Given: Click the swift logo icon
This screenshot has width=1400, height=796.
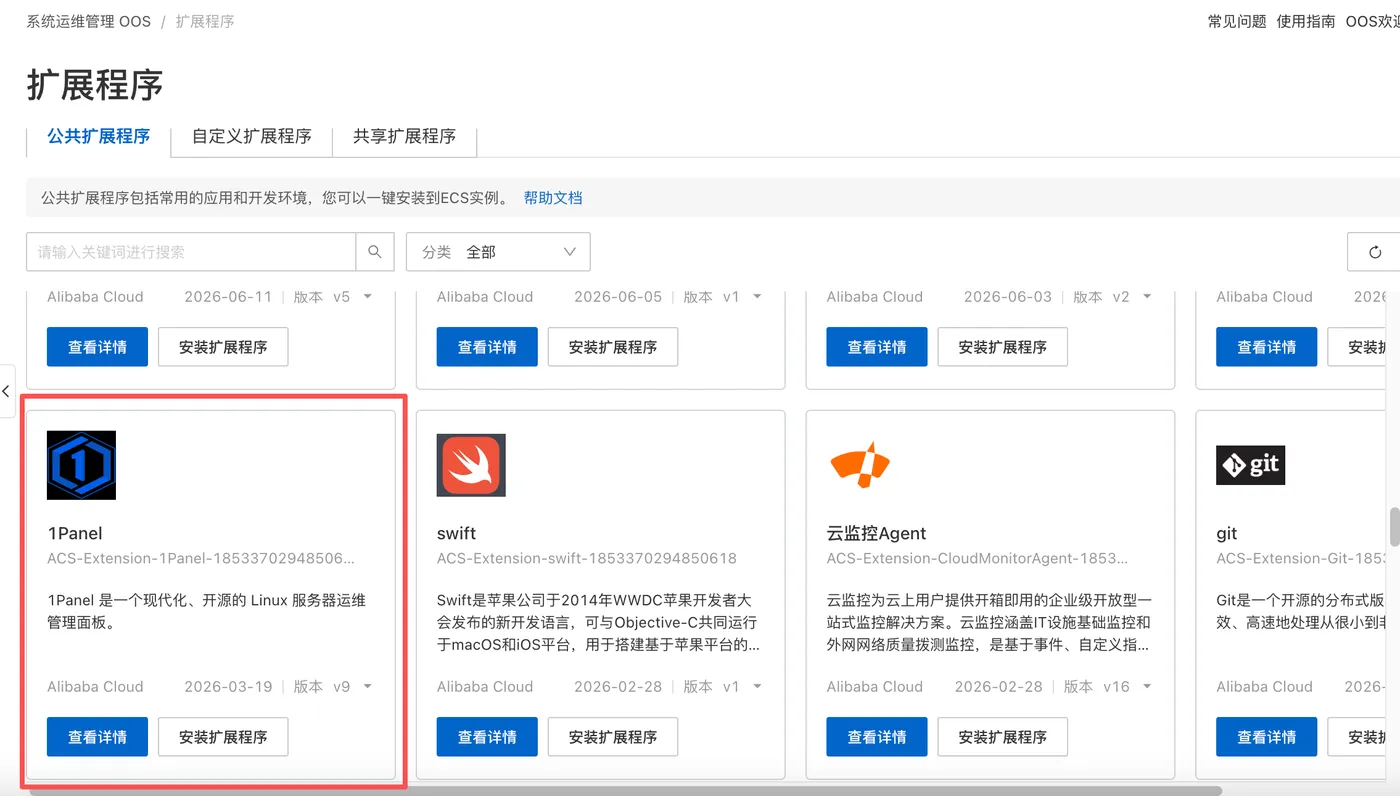Looking at the screenshot, I should (471, 465).
